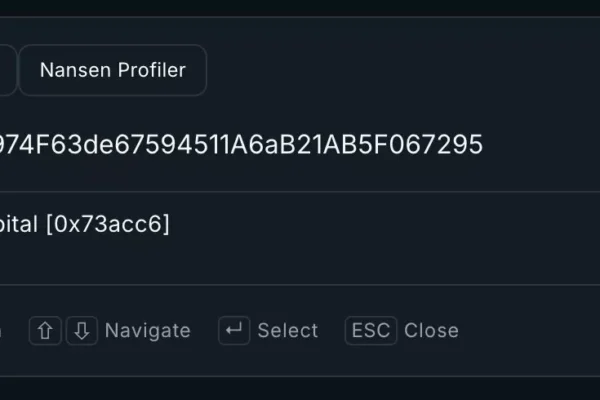Click the address ending in 5F067295
Viewport: 600px width, 400px height.
pos(240,146)
